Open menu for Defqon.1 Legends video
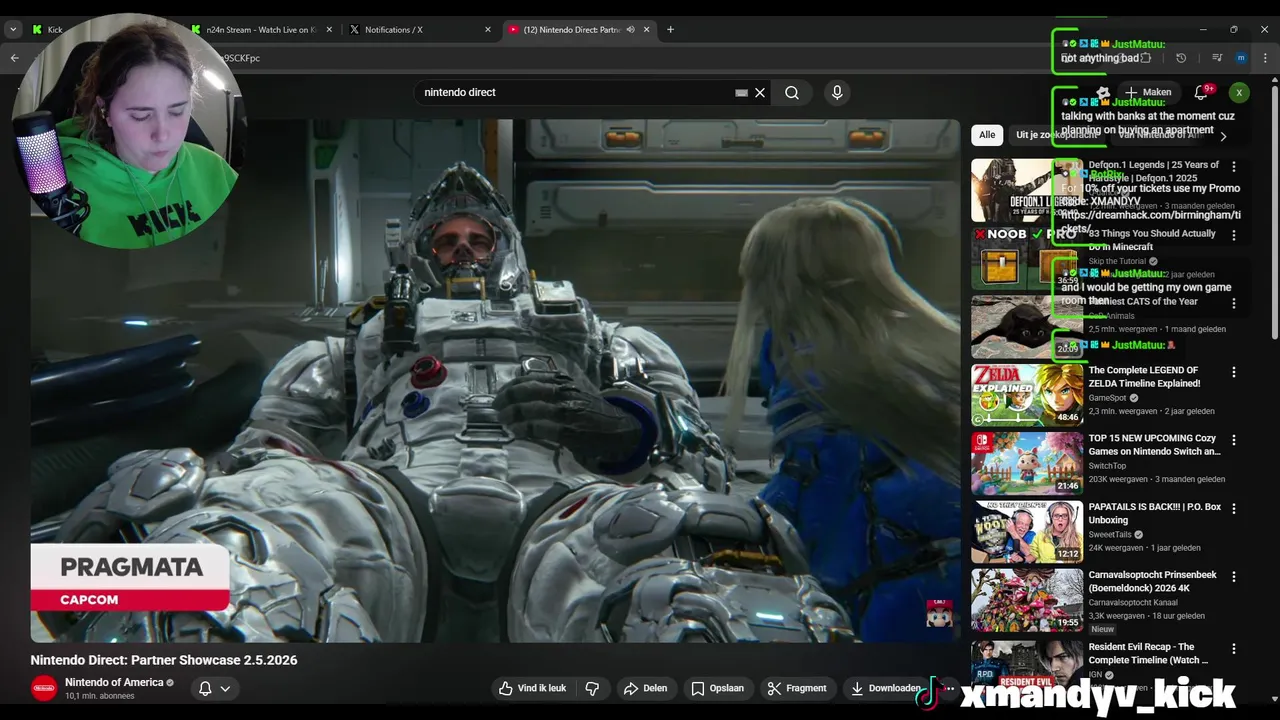Image resolution: width=1280 pixels, height=720 pixels. pyautogui.click(x=1233, y=167)
